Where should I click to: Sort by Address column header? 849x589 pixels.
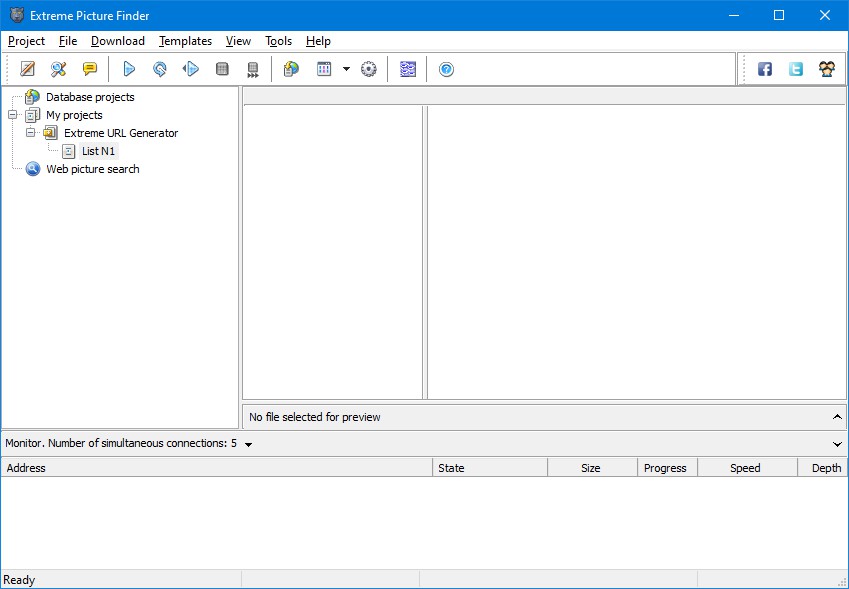(x=217, y=468)
